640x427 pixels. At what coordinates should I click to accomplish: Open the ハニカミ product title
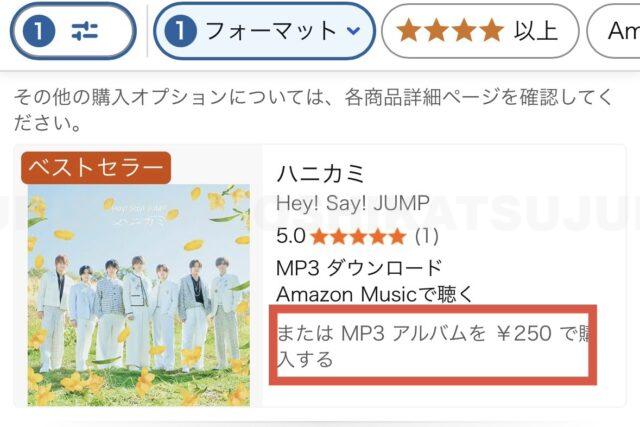tap(320, 174)
